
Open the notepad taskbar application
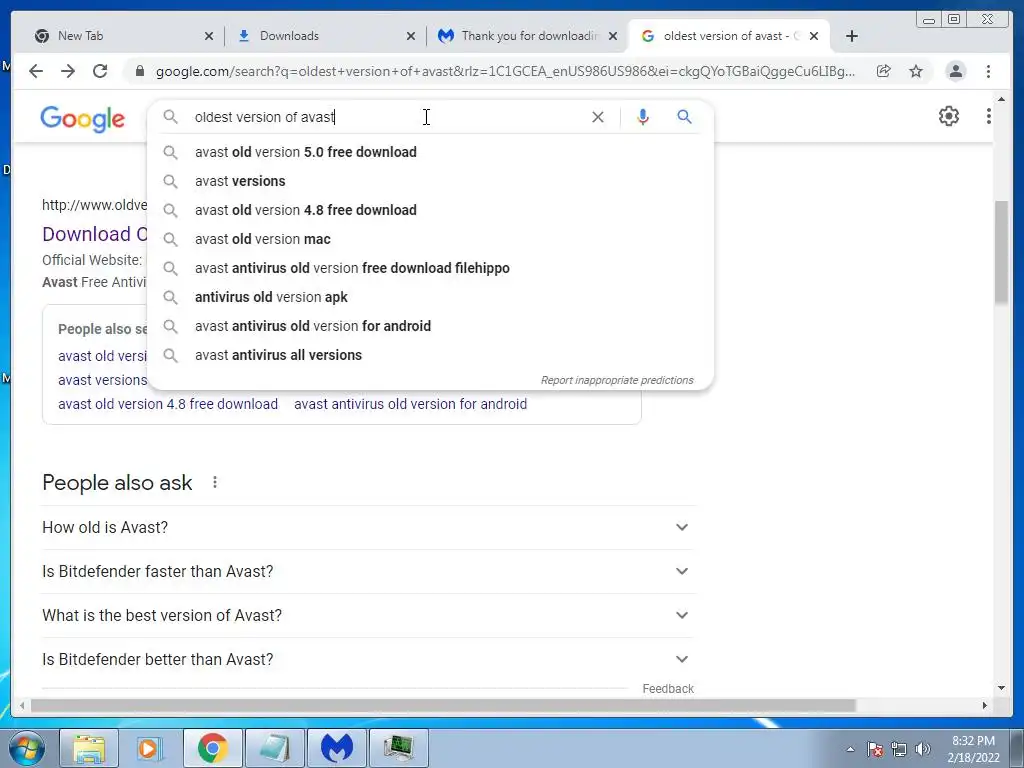point(275,748)
